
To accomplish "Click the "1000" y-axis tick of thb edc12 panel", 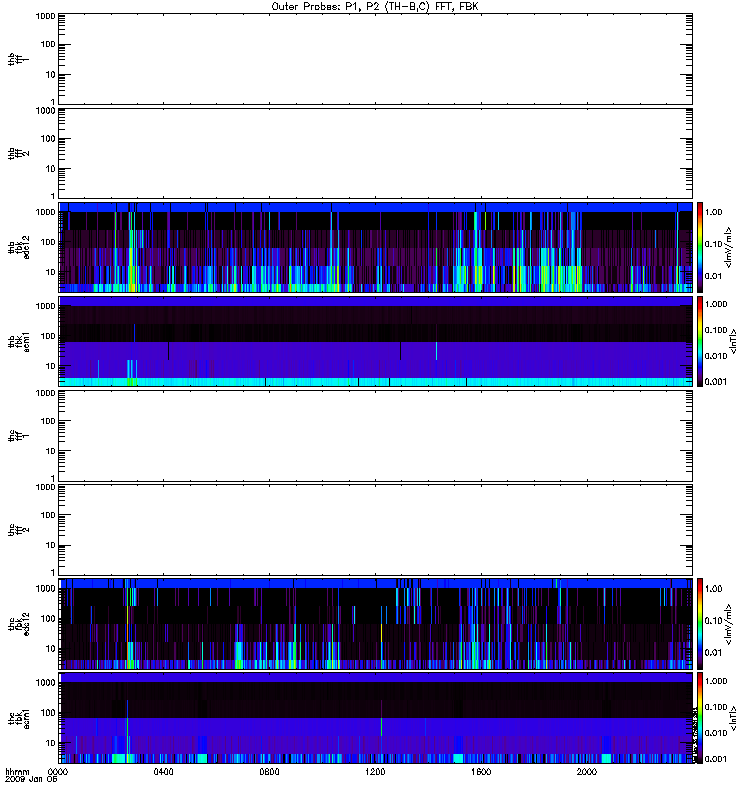I will point(45,212).
